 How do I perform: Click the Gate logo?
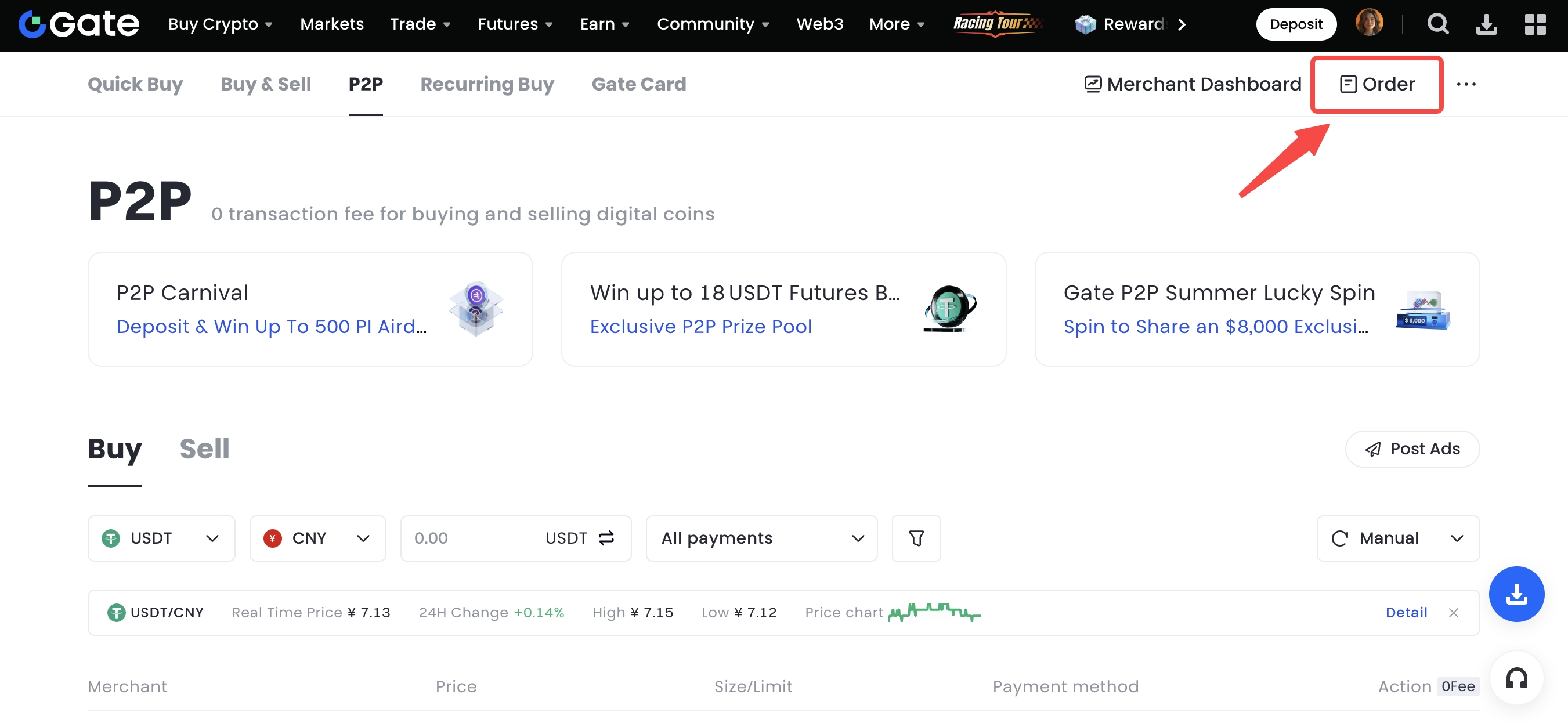[x=79, y=24]
